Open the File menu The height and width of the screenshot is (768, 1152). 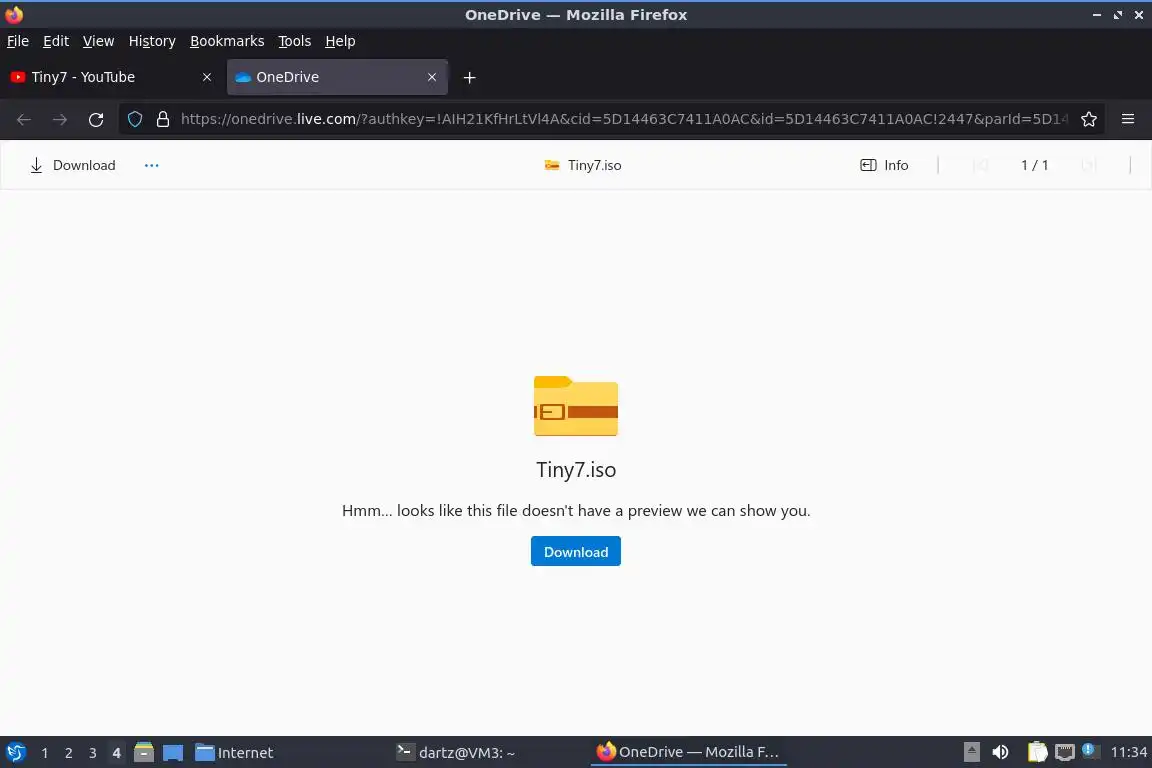coord(18,41)
